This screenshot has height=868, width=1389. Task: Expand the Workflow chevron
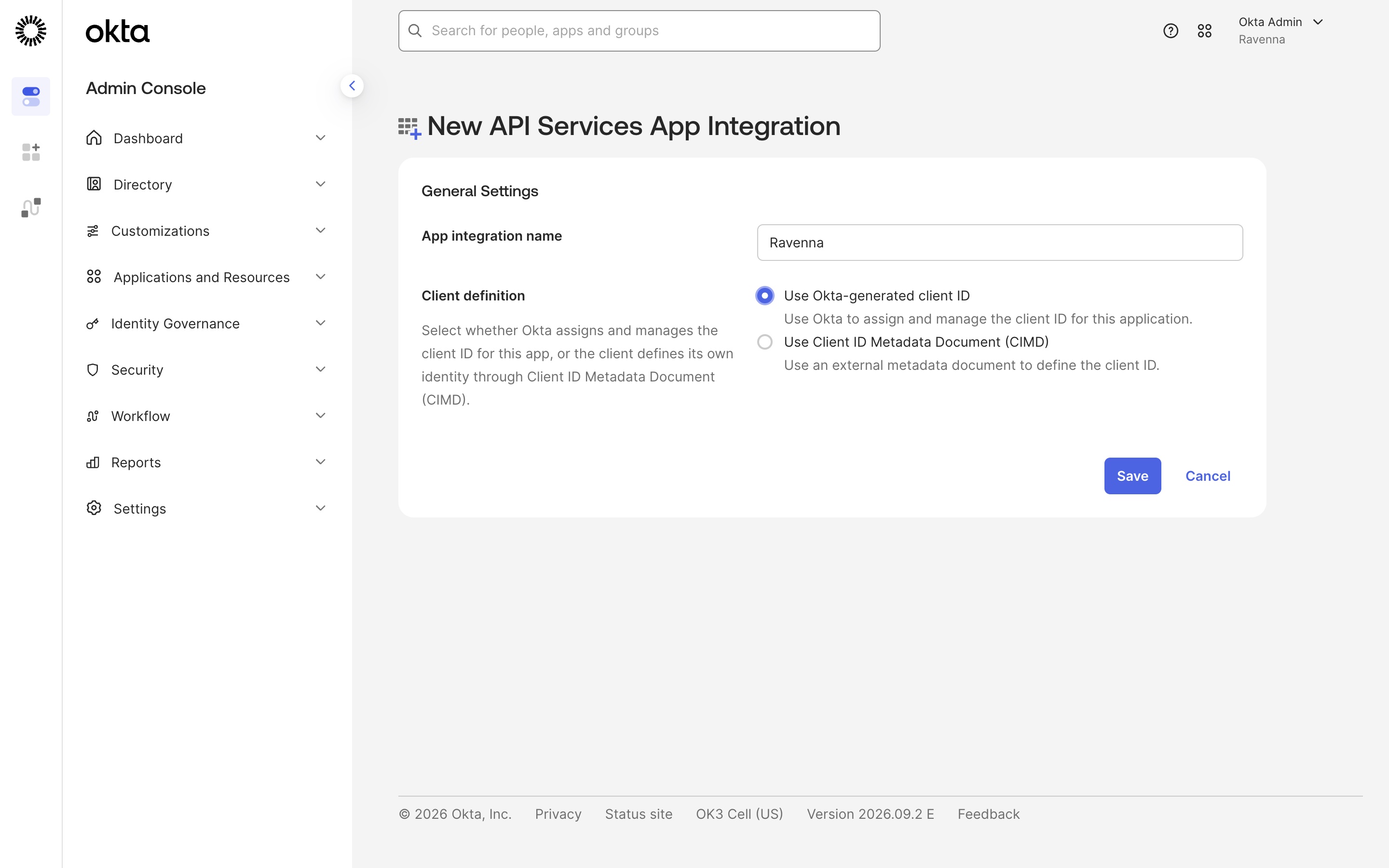pos(321,416)
